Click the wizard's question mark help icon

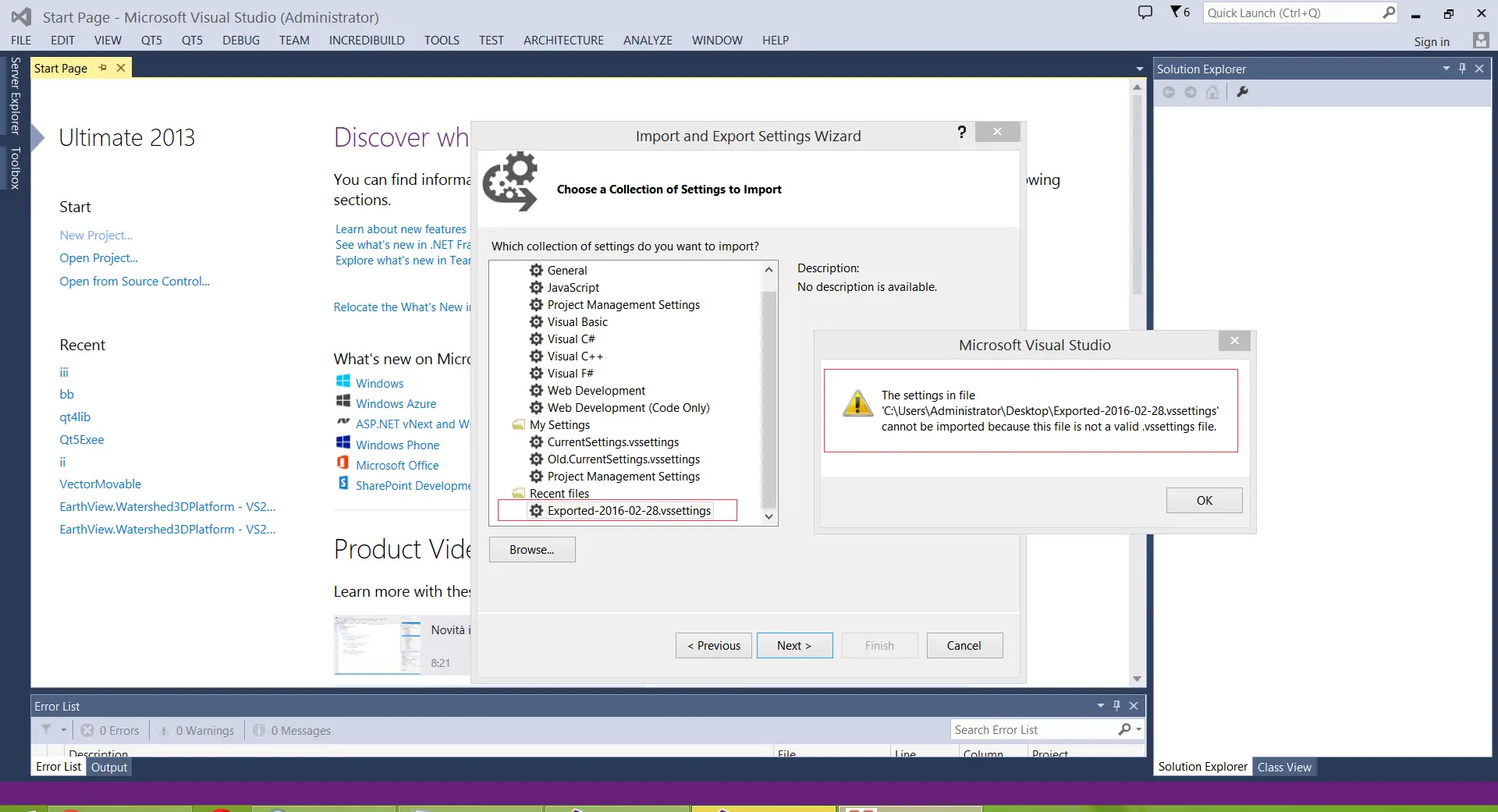pos(962,133)
